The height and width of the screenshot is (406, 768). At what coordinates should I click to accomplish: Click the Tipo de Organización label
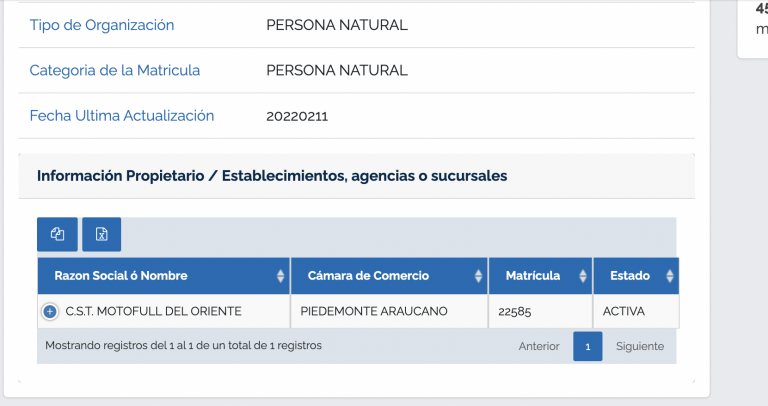(x=102, y=25)
